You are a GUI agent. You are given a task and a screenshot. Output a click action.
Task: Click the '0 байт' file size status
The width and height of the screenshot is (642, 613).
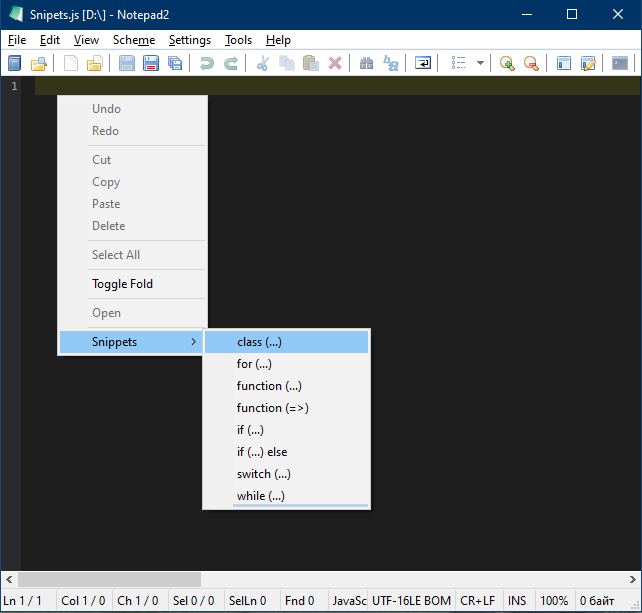[x=597, y=601]
